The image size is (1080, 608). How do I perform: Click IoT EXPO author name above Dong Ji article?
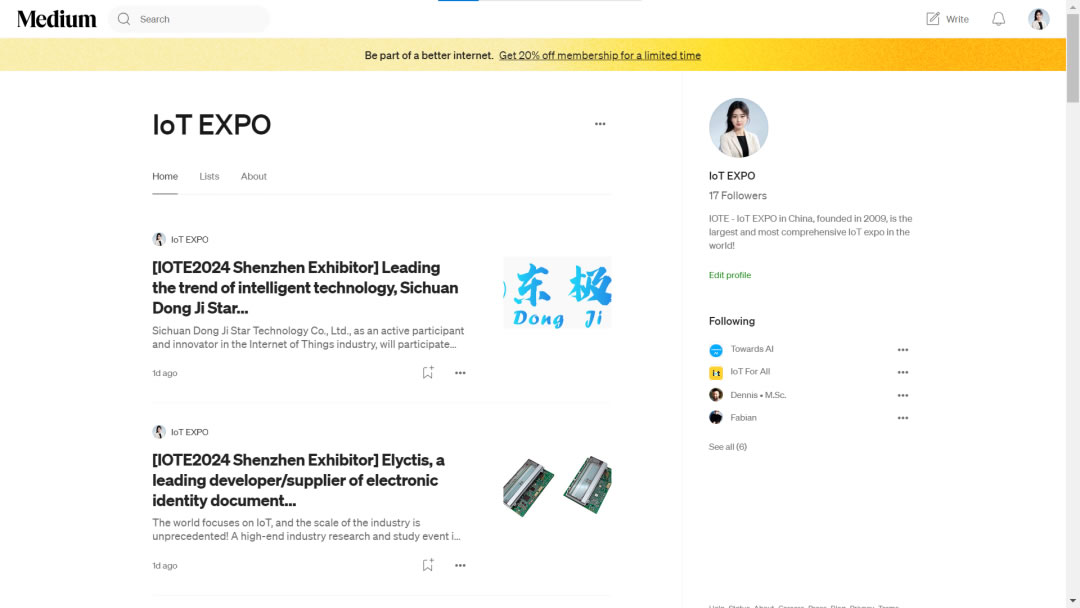(x=189, y=240)
